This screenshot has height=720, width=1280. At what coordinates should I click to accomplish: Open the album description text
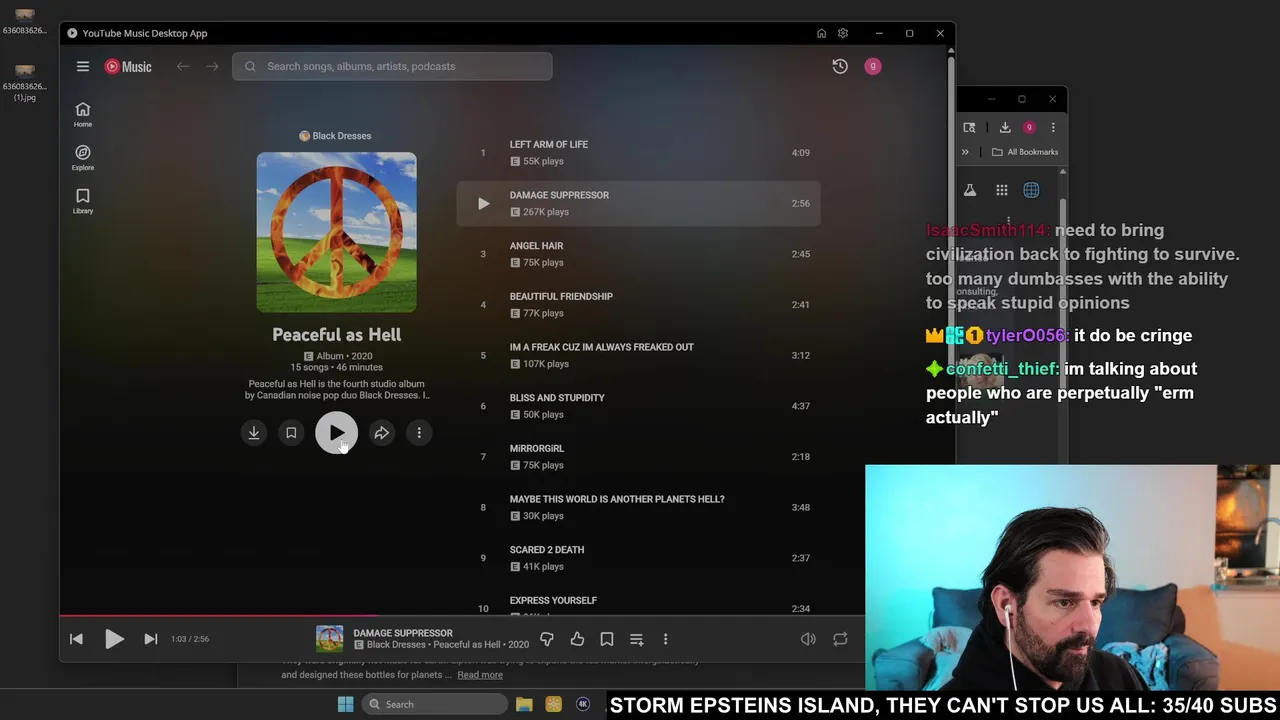337,389
